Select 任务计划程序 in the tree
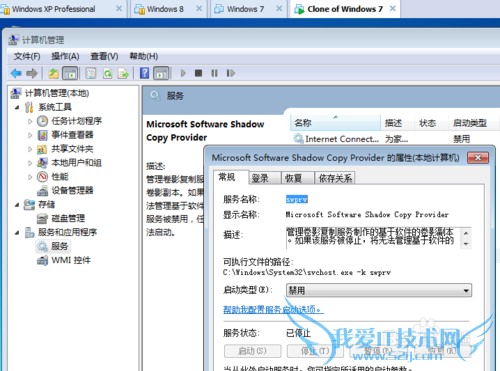Image resolution: width=500 pixels, height=371 pixels. point(76,121)
